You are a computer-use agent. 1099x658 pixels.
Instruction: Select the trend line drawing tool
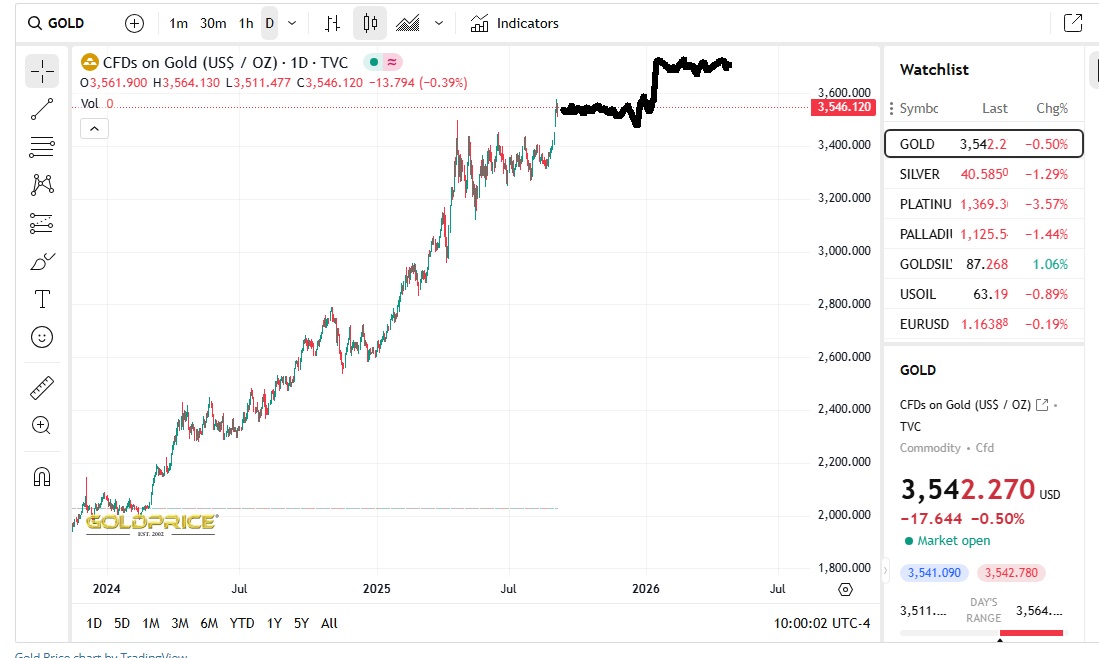pos(42,109)
